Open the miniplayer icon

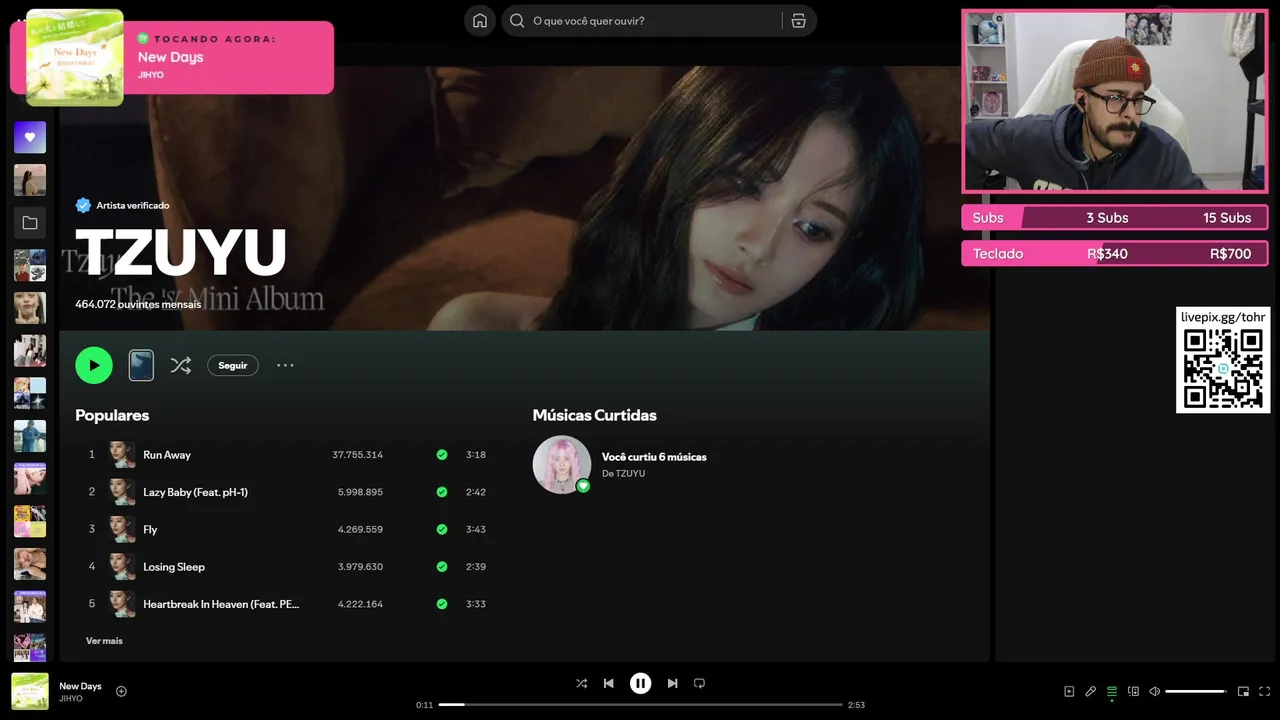point(1243,691)
